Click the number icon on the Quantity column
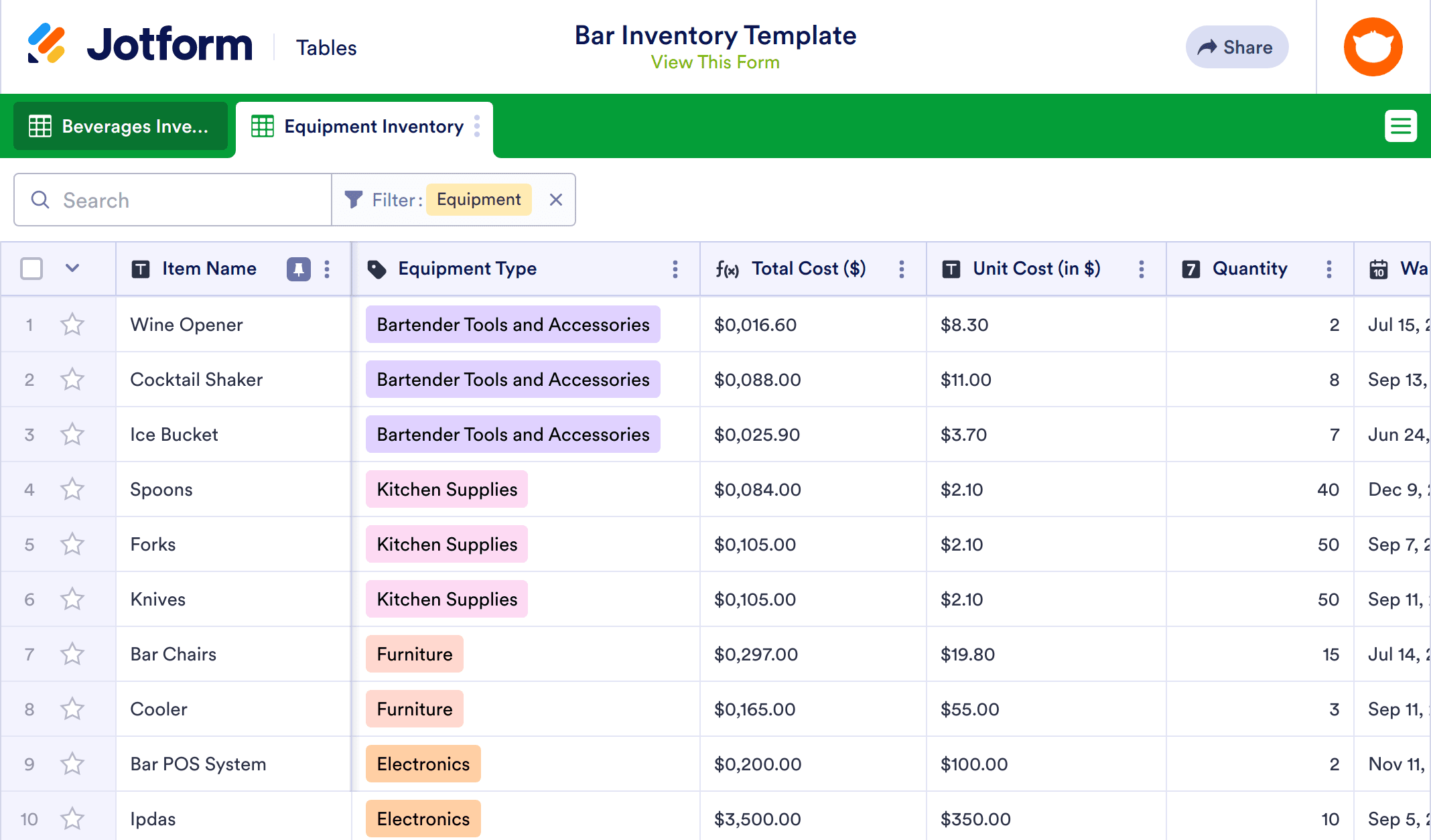This screenshot has width=1431, height=840. pos(1190,269)
